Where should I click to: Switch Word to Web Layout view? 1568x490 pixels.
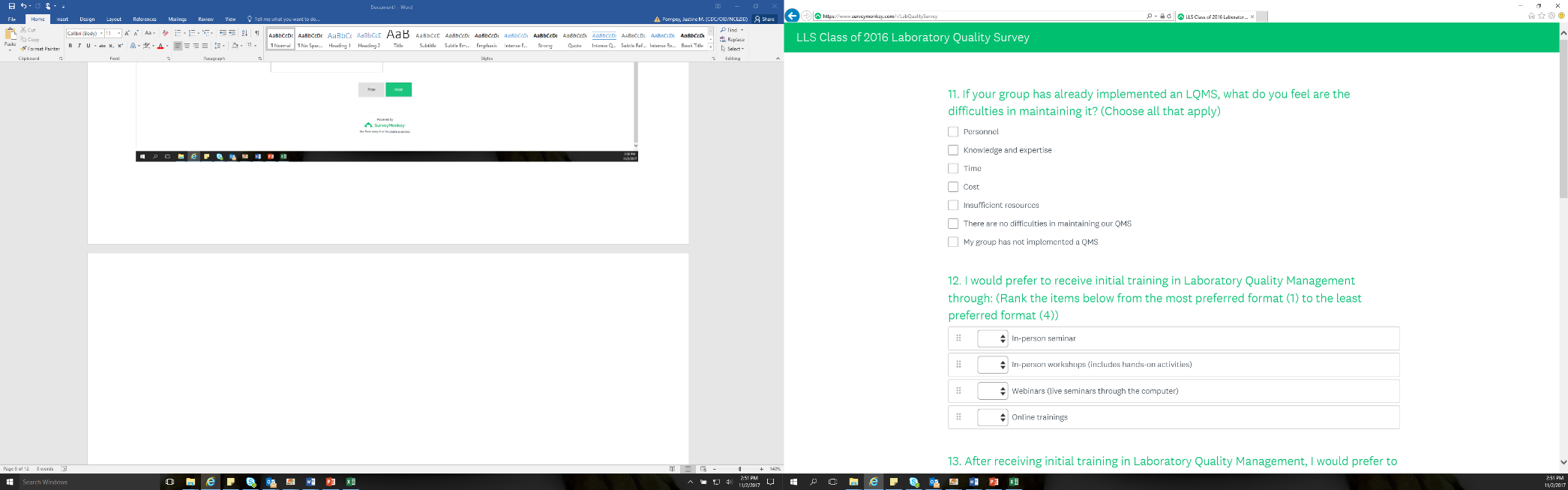[703, 469]
